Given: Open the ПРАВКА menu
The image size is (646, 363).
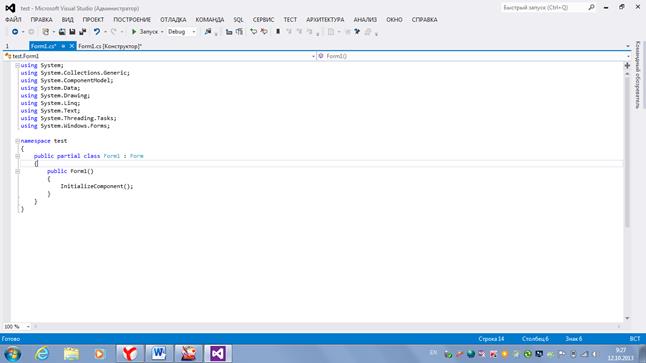Looking at the screenshot, I should (x=42, y=20).
